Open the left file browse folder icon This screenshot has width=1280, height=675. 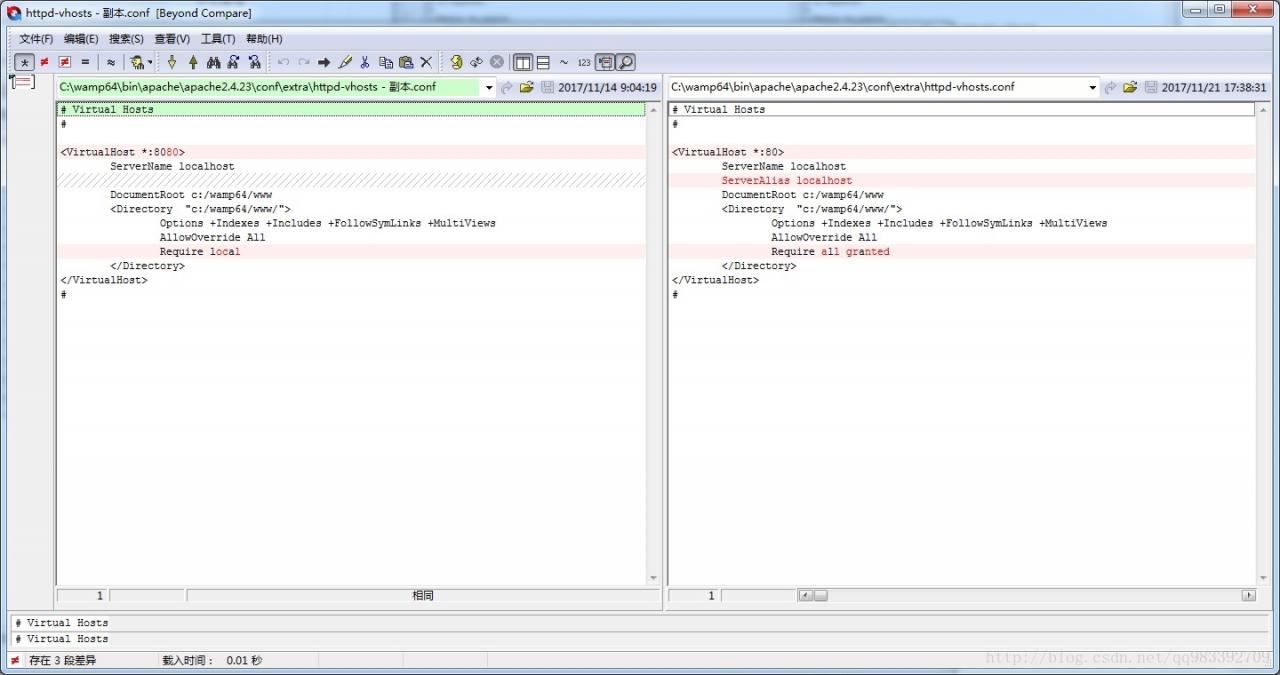pos(527,88)
